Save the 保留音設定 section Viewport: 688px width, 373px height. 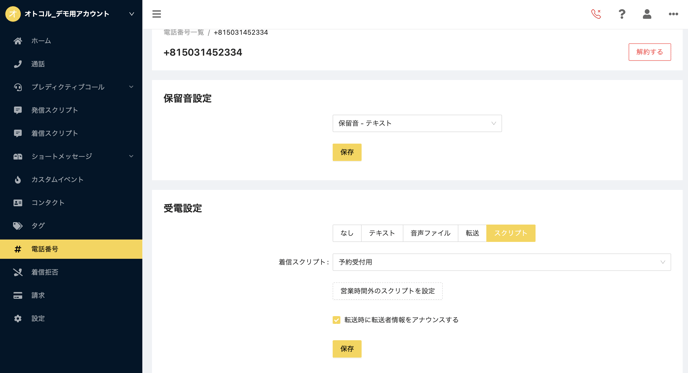(347, 152)
